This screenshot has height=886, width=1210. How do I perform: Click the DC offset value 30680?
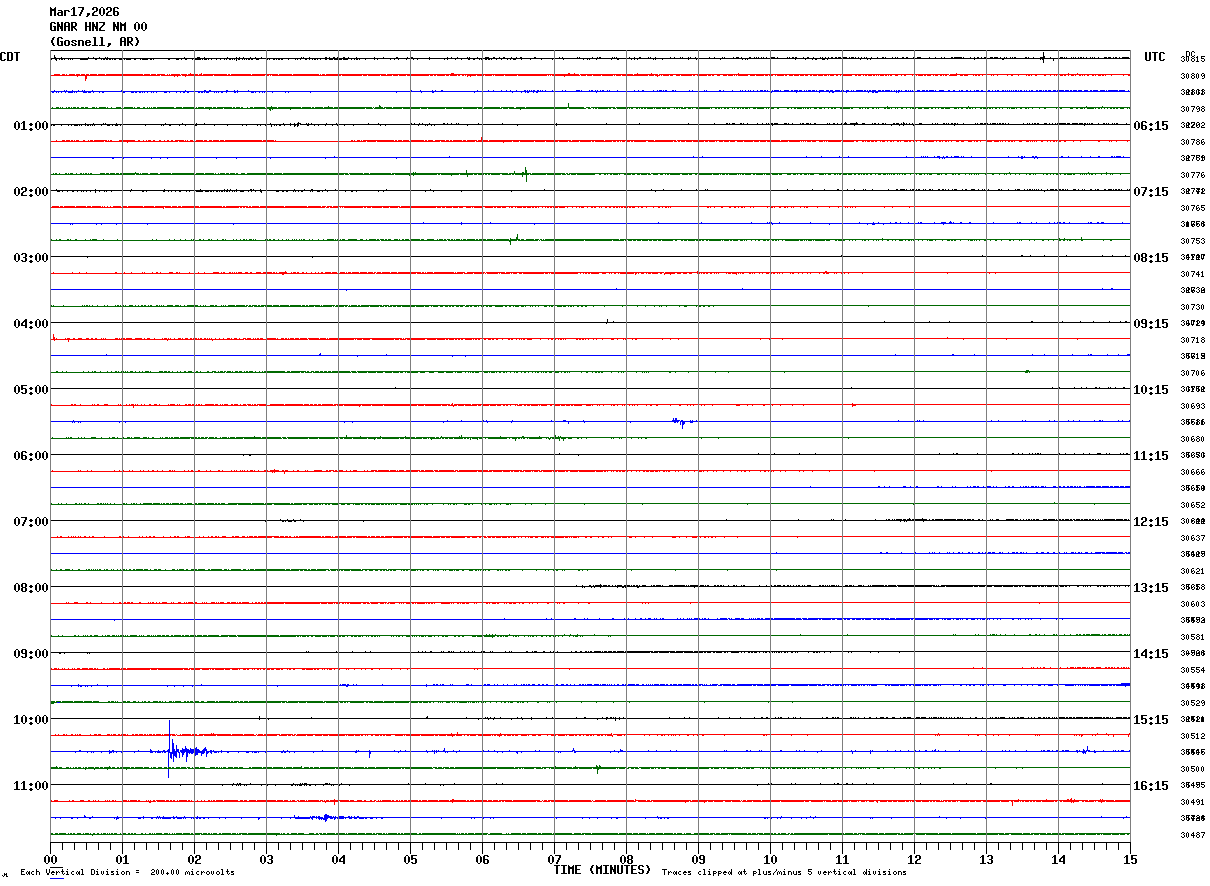click(x=1192, y=439)
